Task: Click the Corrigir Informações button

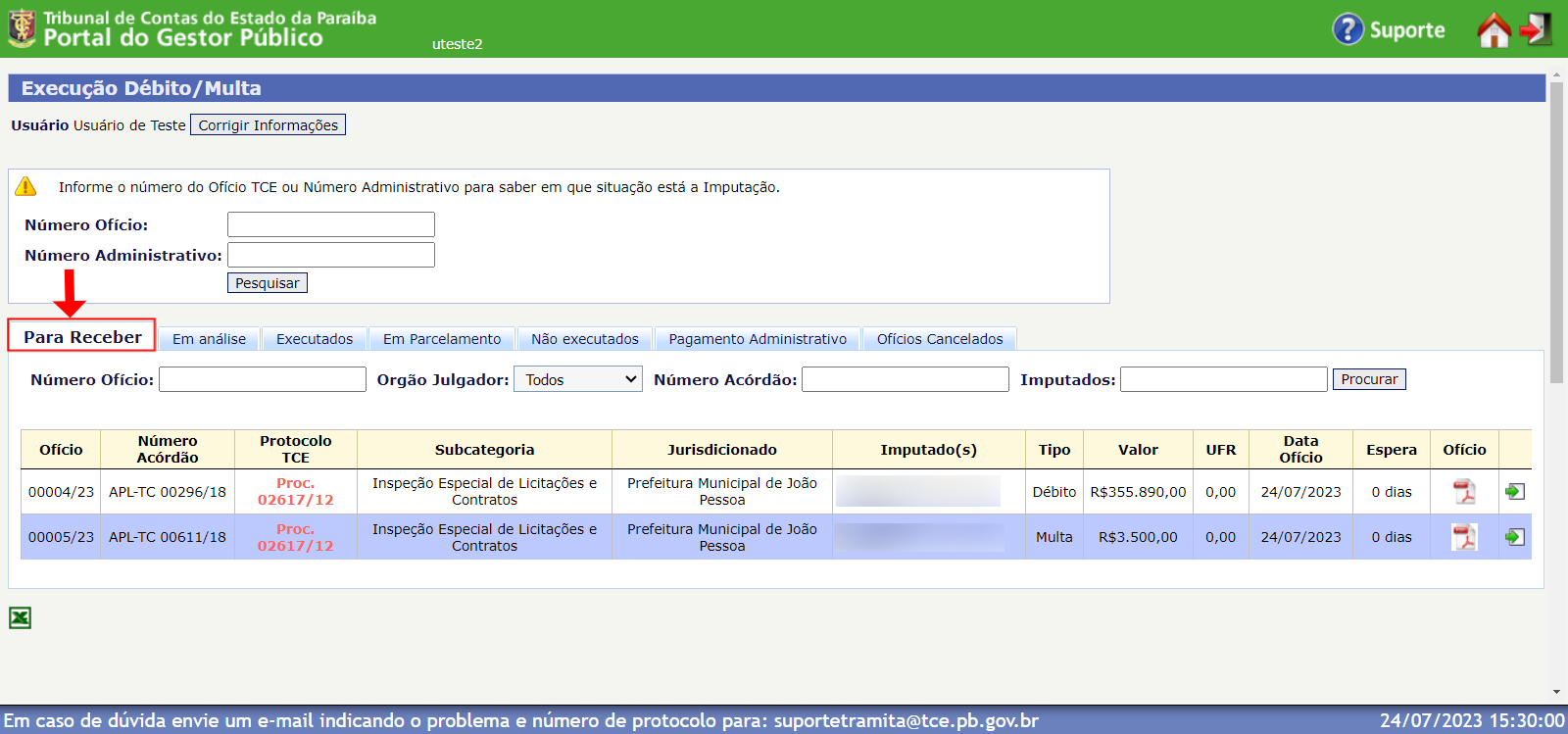Action: pos(268,125)
